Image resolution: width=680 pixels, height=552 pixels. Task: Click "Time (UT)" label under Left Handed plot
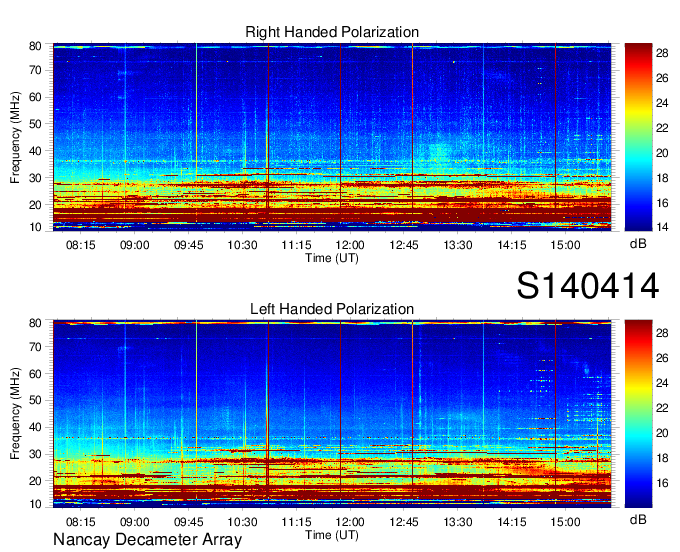(x=332, y=535)
